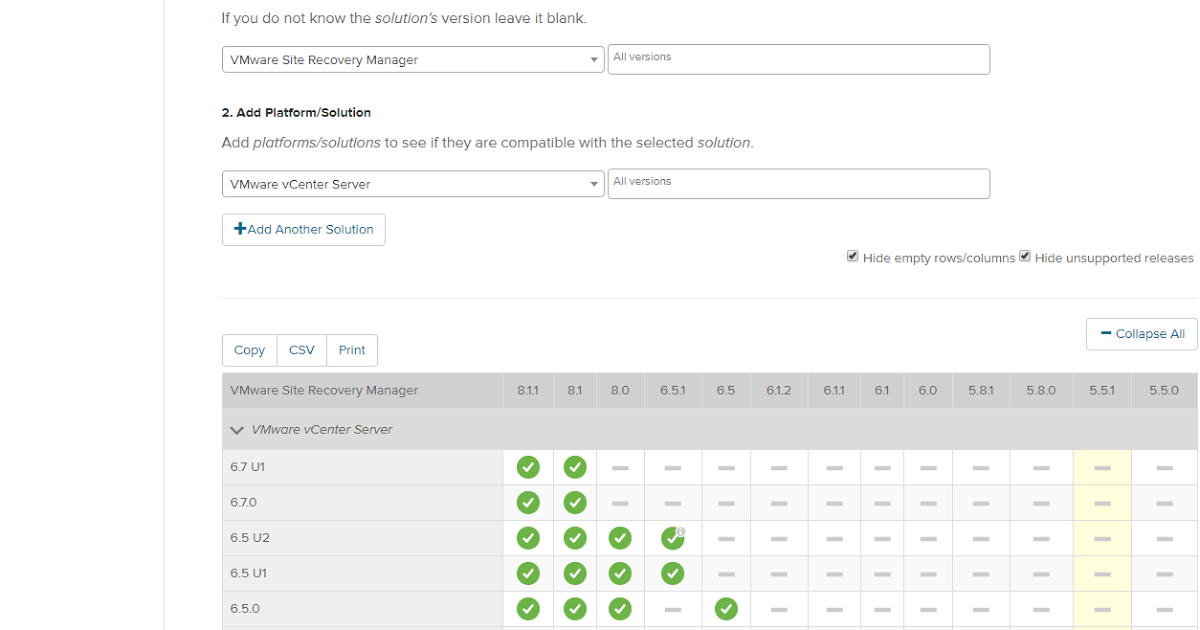Collapse the VMware vCenter Server table section
The width and height of the screenshot is (1200, 630).
237,430
